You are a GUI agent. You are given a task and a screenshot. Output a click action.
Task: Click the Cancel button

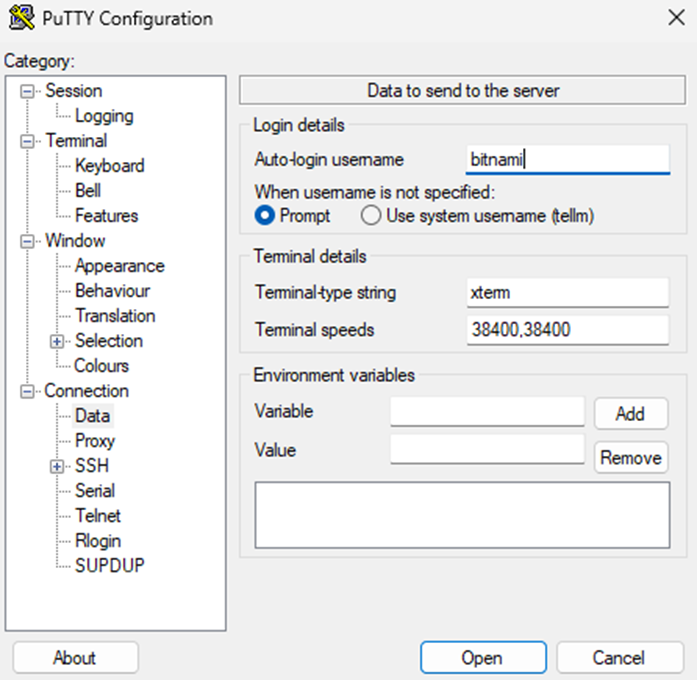tap(619, 657)
